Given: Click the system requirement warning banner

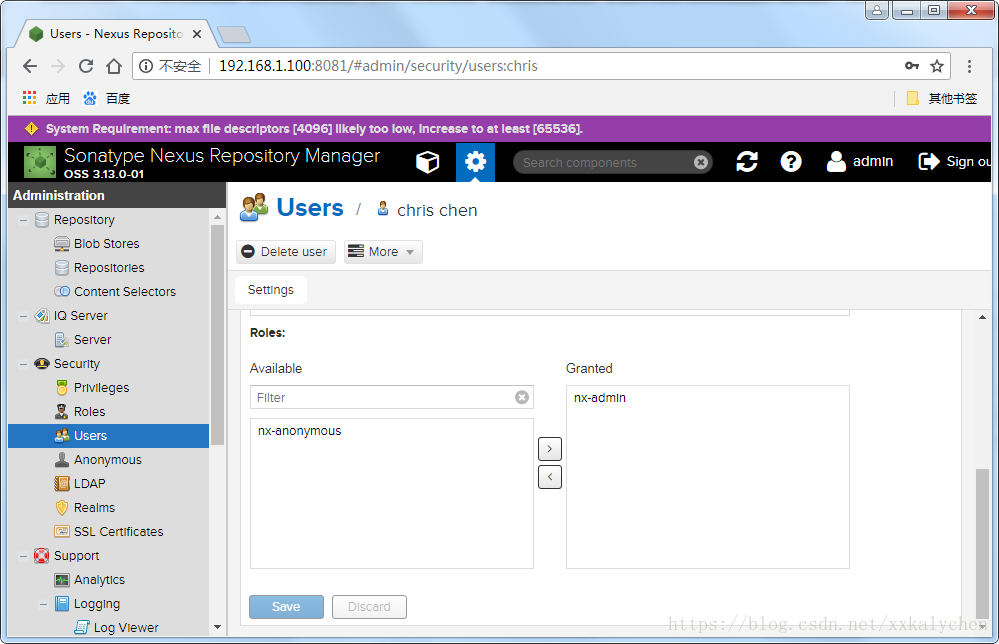Looking at the screenshot, I should 500,129.
